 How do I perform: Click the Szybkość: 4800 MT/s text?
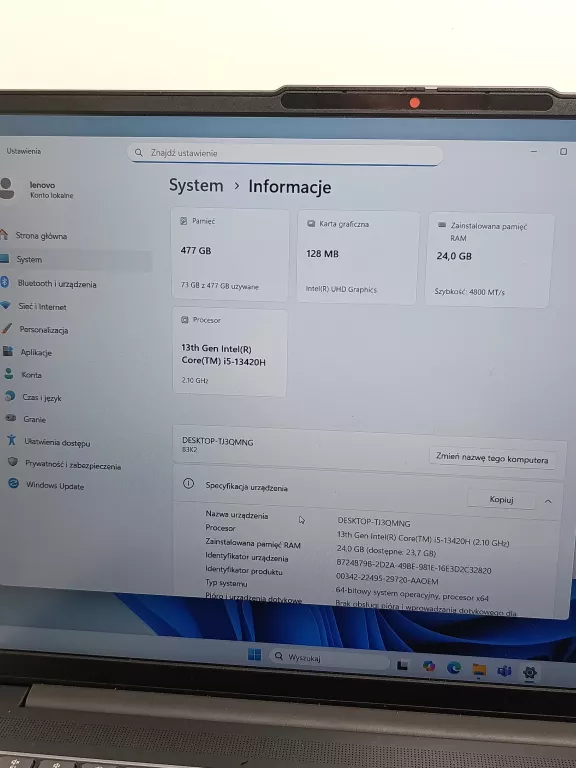(x=469, y=291)
